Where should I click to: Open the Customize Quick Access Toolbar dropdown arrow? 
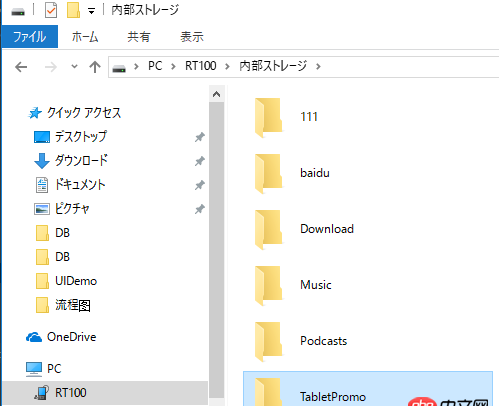point(91,12)
